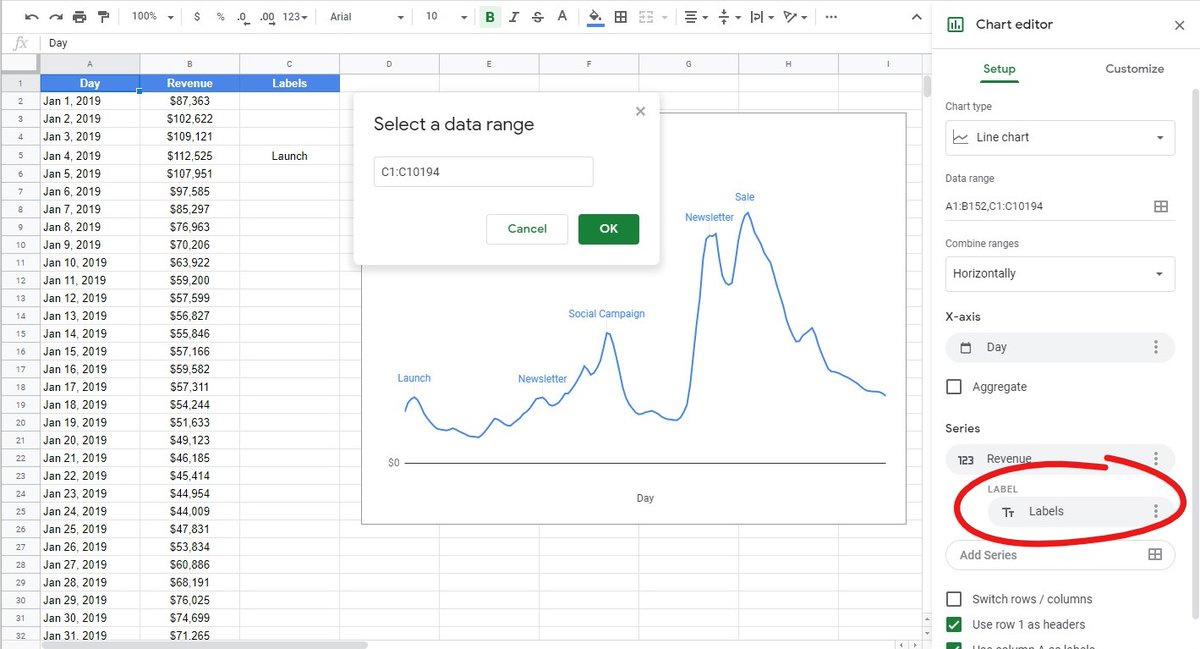Open the Revenue series options menu
This screenshot has height=649, width=1200.
[x=1156, y=459]
